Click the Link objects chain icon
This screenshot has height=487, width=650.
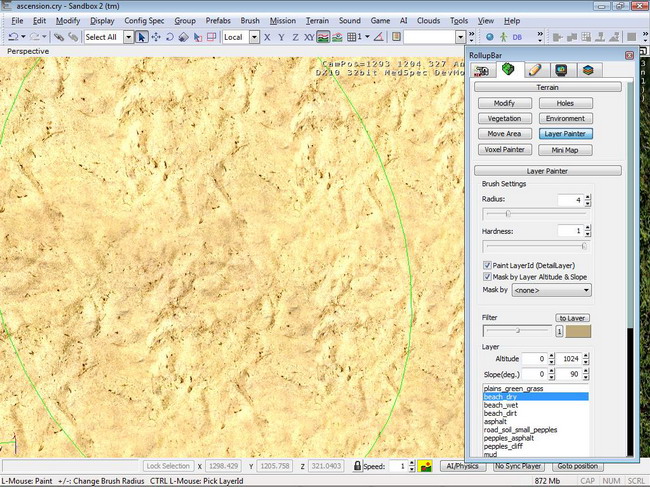[59, 37]
